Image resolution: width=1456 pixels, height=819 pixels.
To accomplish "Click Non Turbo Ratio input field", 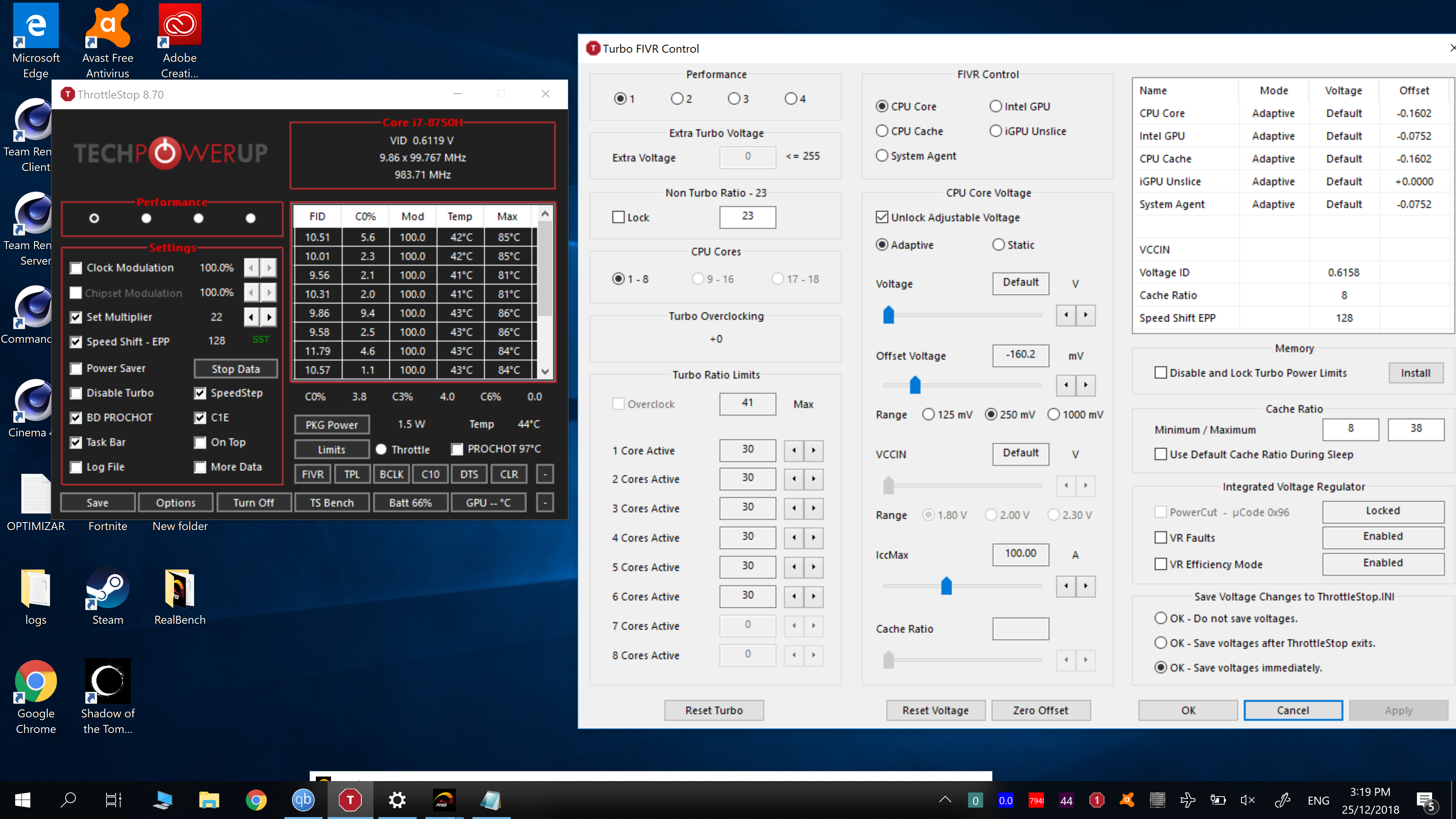I will click(x=747, y=217).
